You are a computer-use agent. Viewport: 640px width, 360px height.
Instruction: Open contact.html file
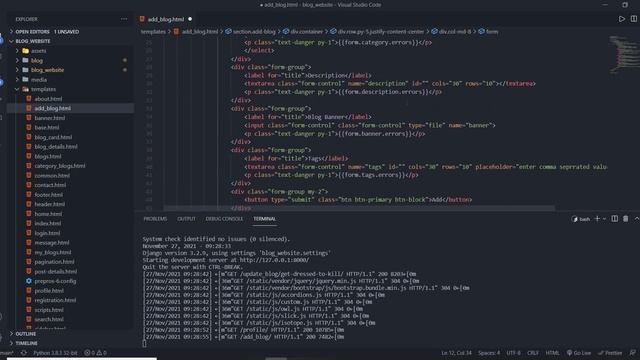(x=50, y=185)
